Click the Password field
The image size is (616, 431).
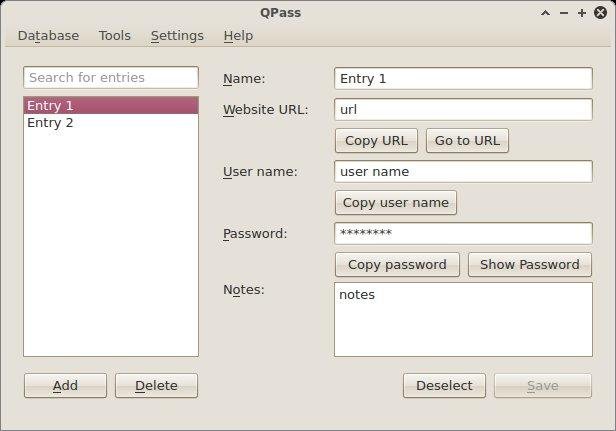click(x=463, y=233)
